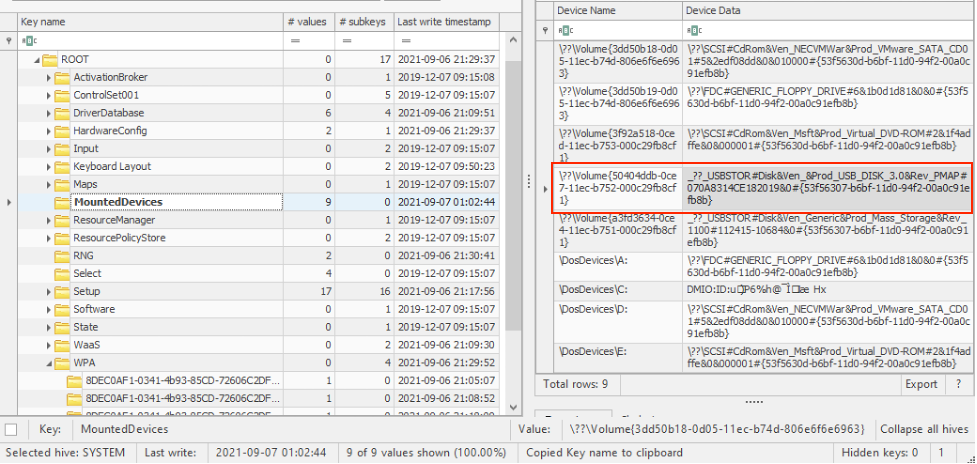This screenshot has width=977, height=464.
Task: Click the Device Data filter operator icon
Action: (694, 29)
